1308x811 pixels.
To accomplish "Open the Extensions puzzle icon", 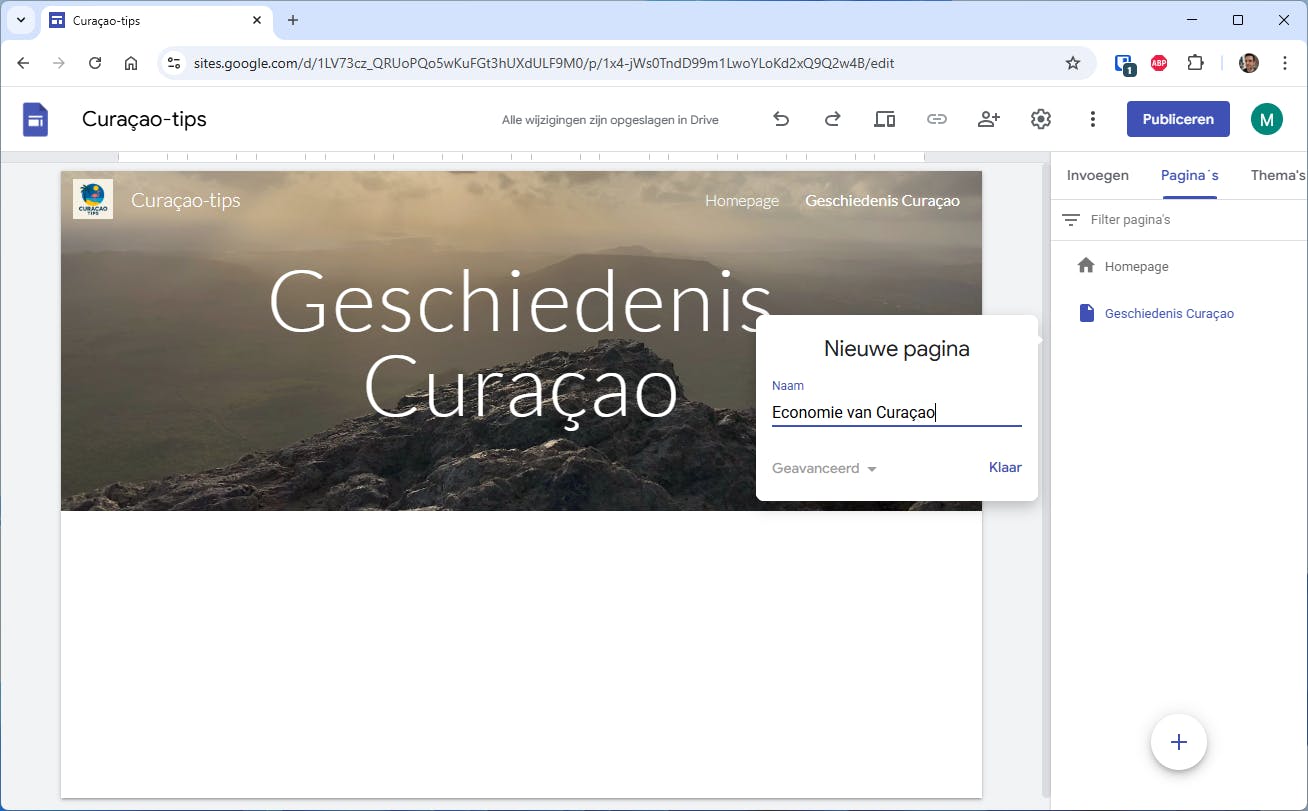I will pyautogui.click(x=1195, y=63).
